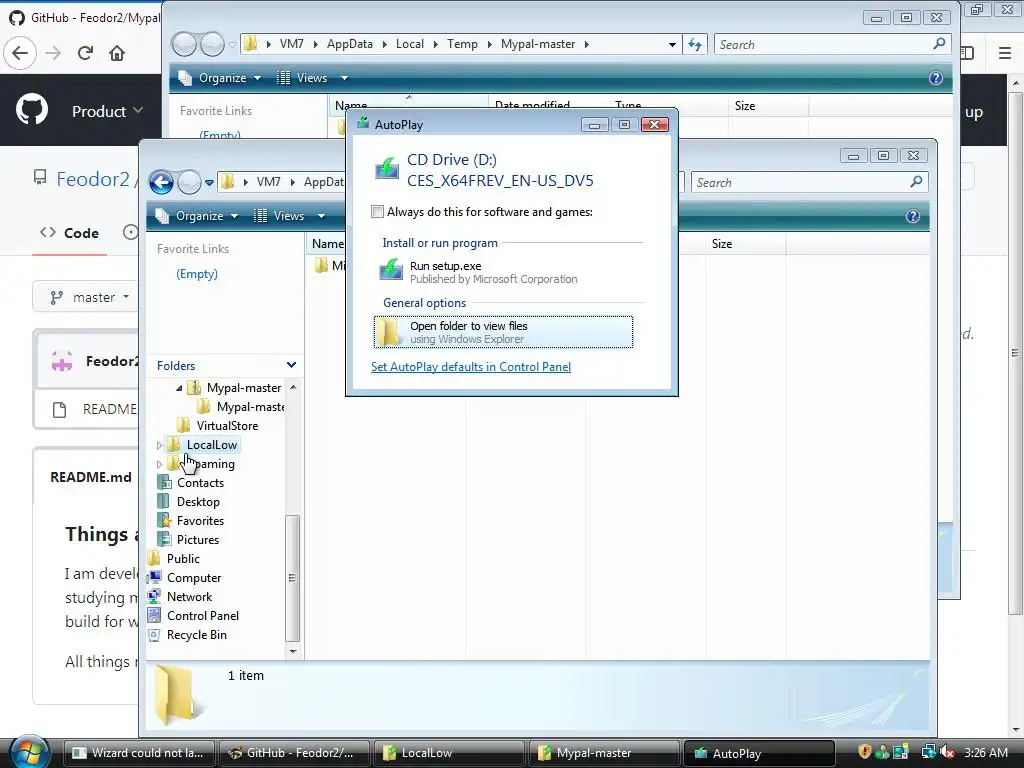Open Favorites in folder tree
The image size is (1024, 768).
[x=200, y=520]
